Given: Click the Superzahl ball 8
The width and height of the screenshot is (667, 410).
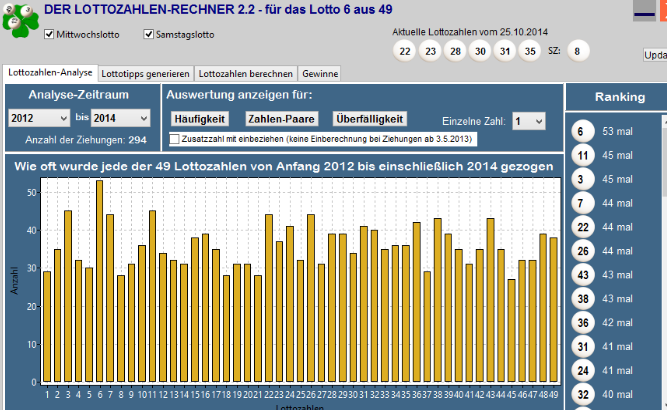Looking at the screenshot, I should tap(578, 51).
